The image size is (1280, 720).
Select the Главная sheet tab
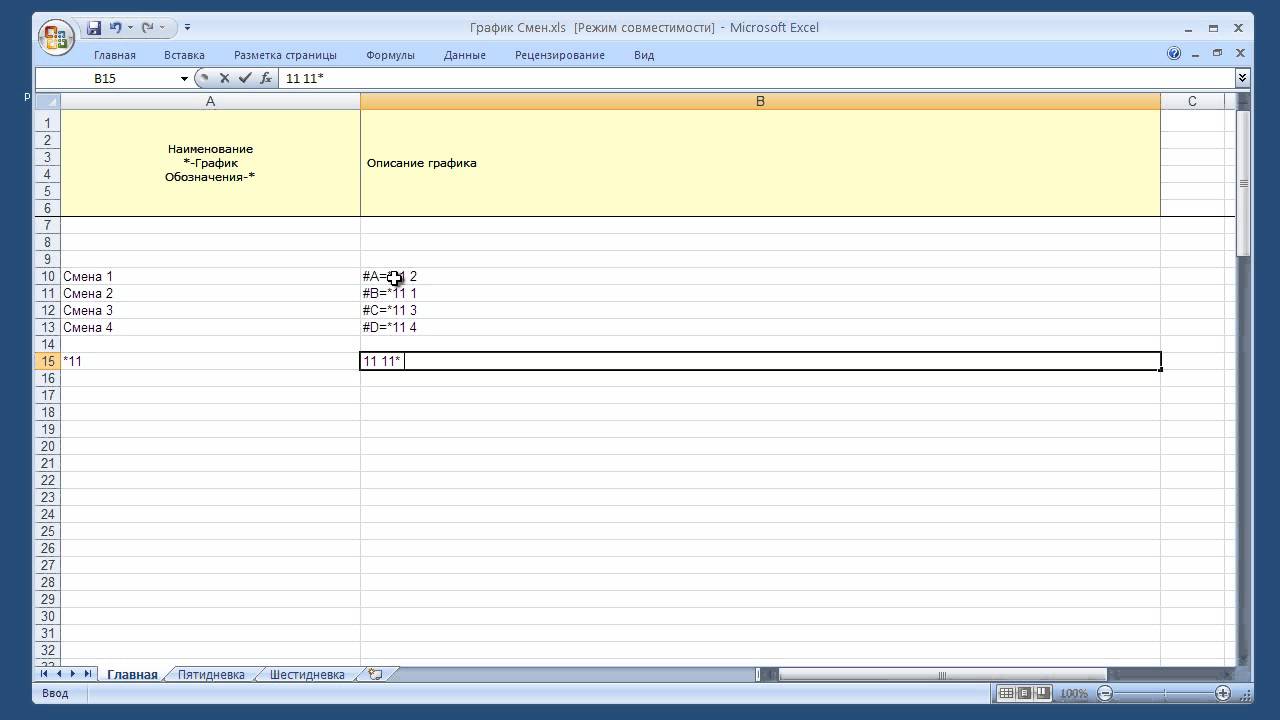(132, 675)
